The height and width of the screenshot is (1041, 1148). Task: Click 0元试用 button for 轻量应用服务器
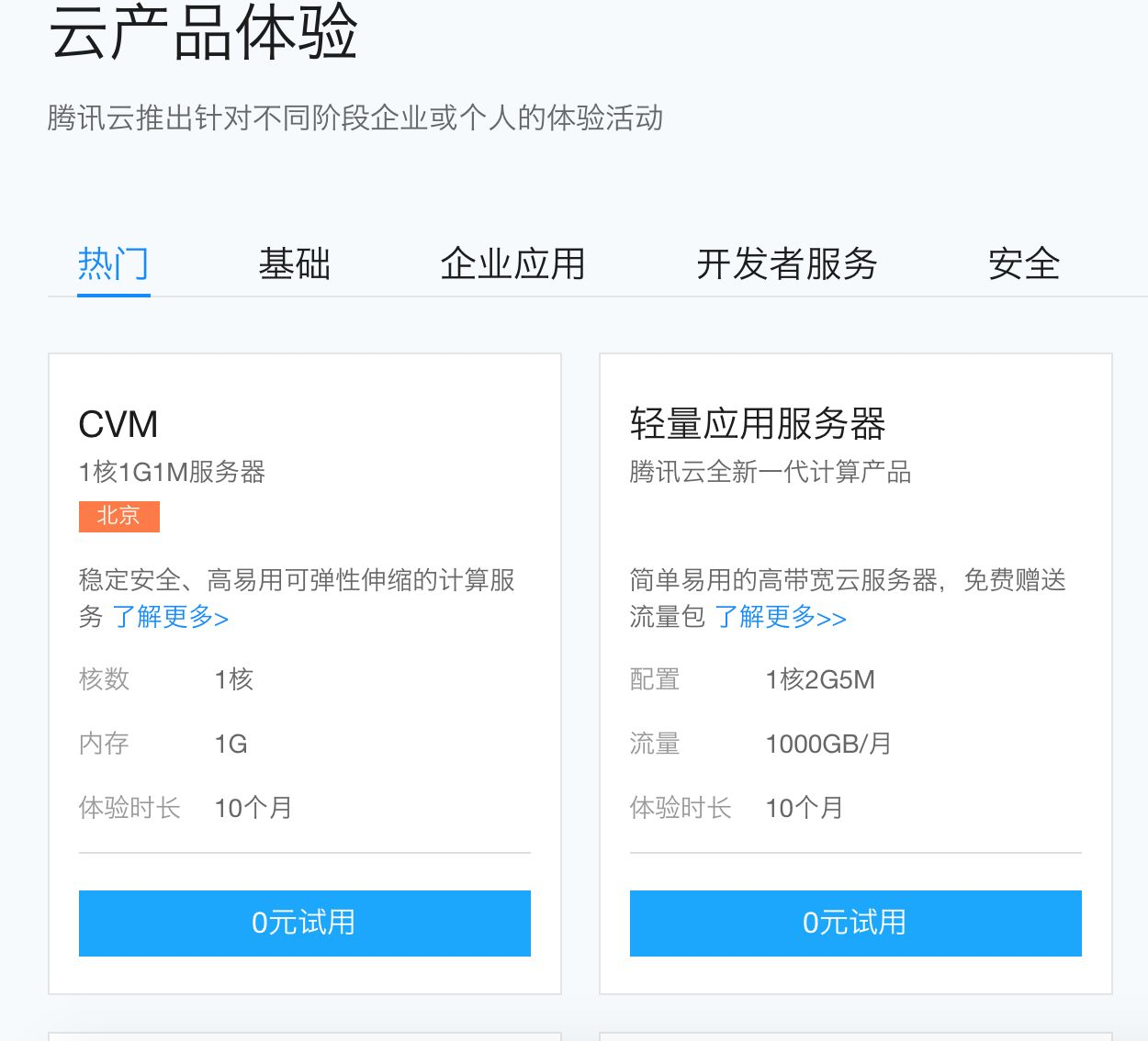856,923
